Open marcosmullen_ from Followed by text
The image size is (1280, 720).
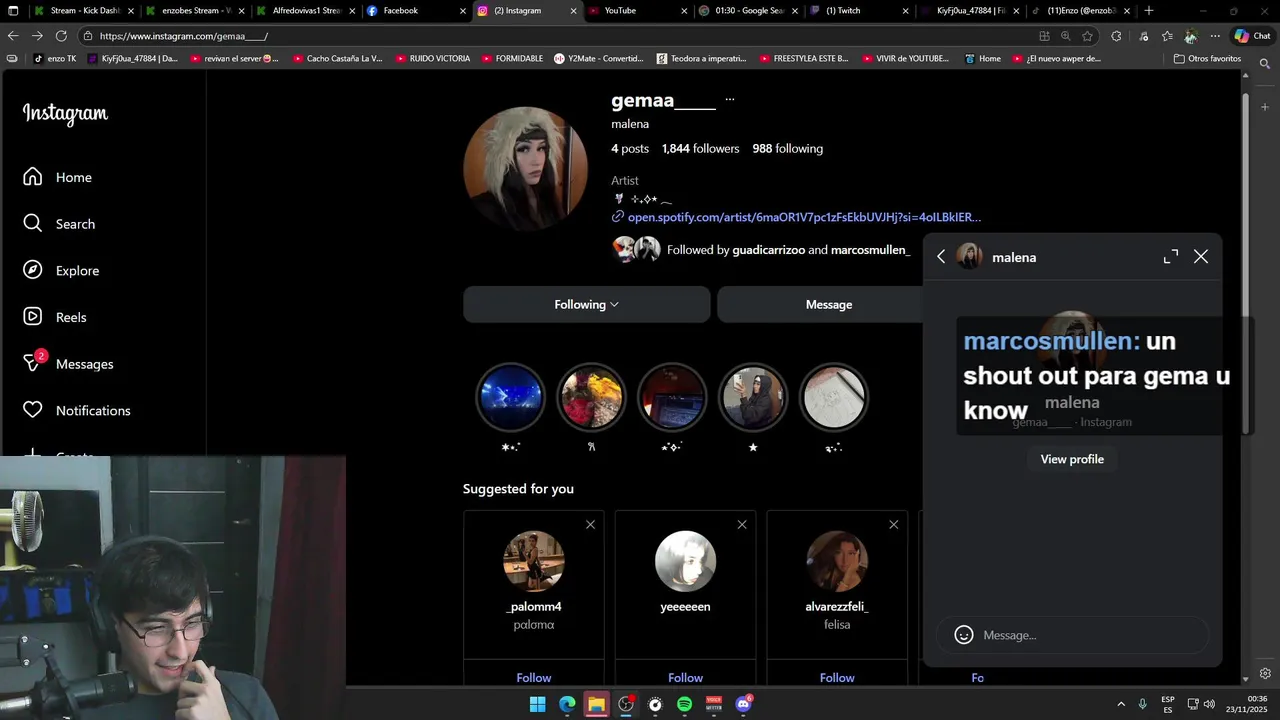pos(870,250)
